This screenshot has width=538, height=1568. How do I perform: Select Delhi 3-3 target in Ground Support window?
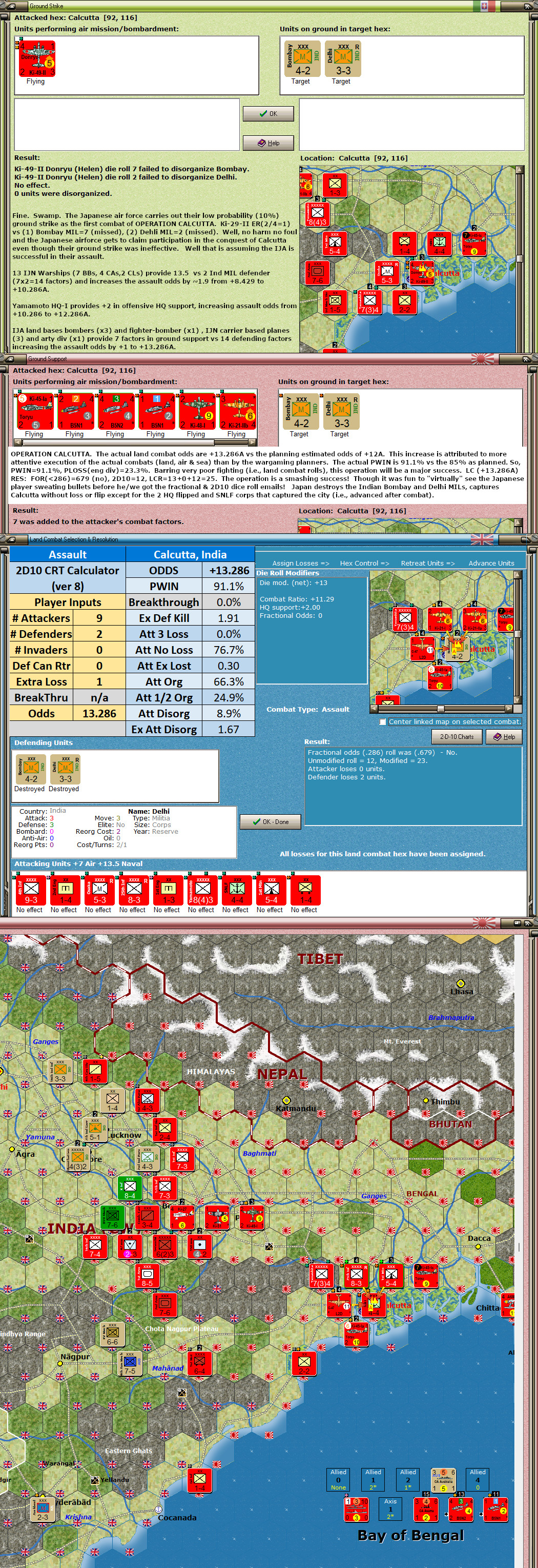(x=341, y=412)
